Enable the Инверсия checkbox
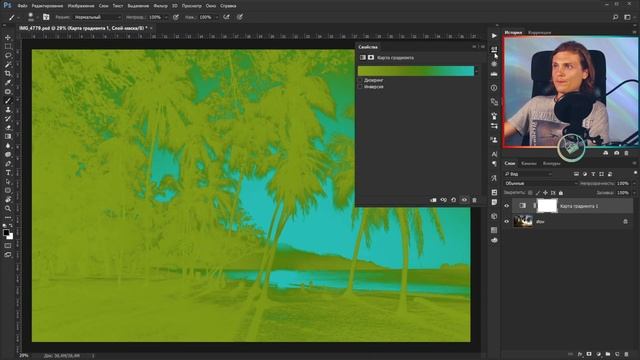Screen dimensions: 640x360 [360, 87]
